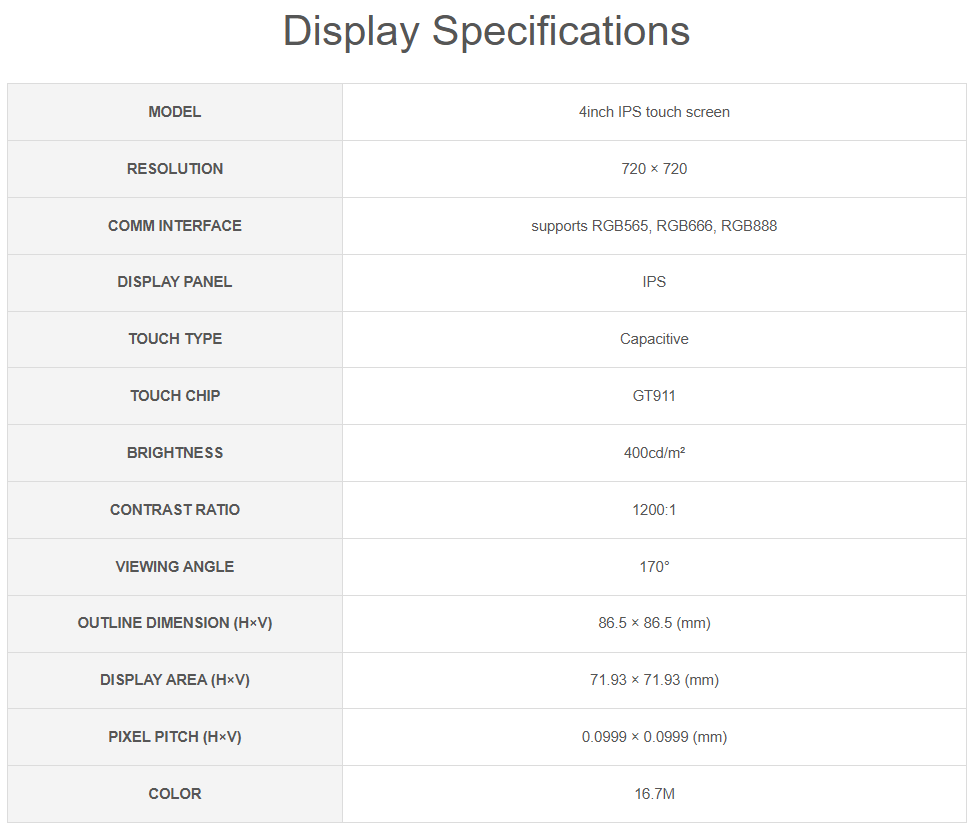Click the 0.0999 × 0.0999 (mm) pixel pitch

pos(654,737)
